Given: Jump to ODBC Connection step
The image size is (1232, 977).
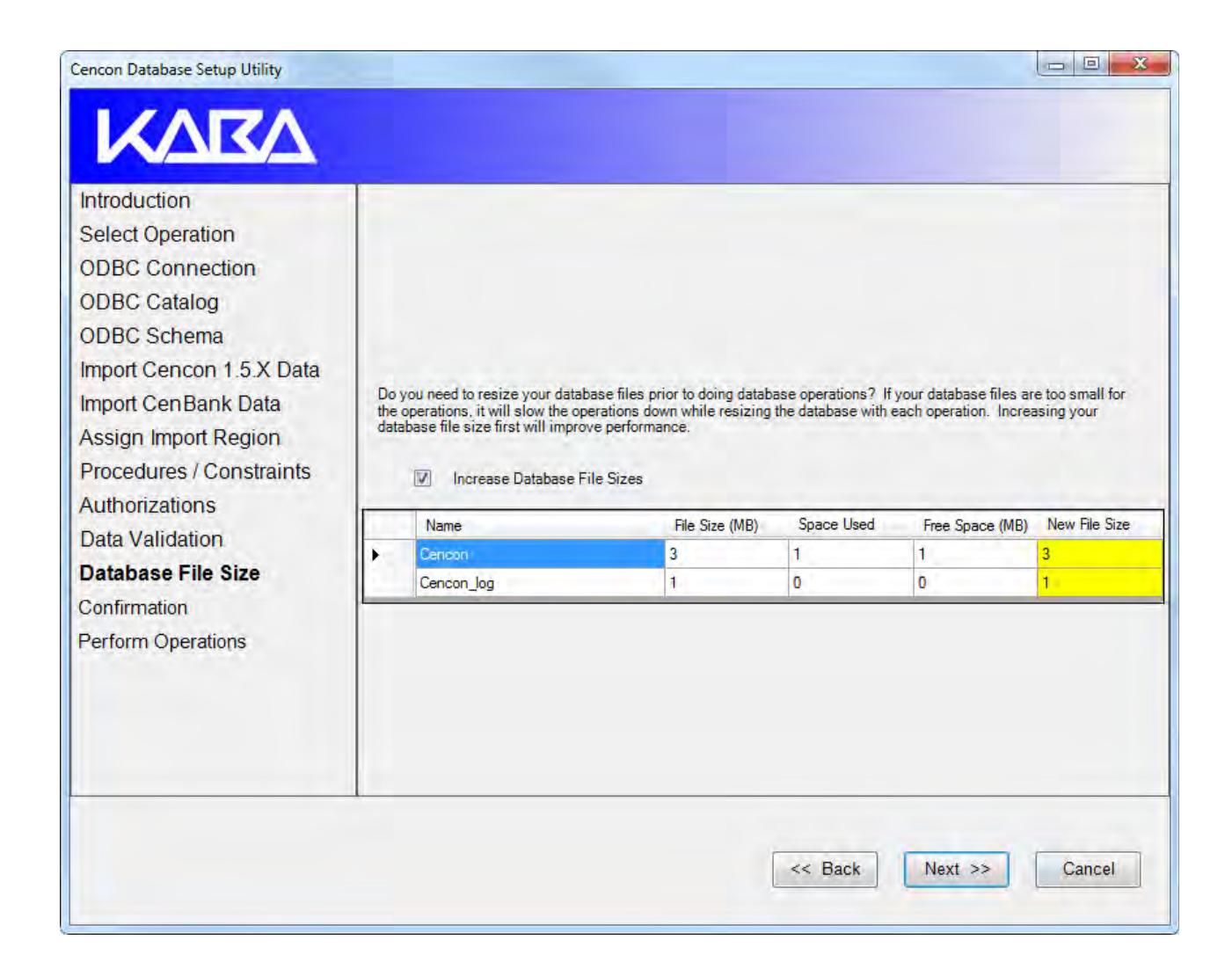Looking at the screenshot, I should (168, 268).
